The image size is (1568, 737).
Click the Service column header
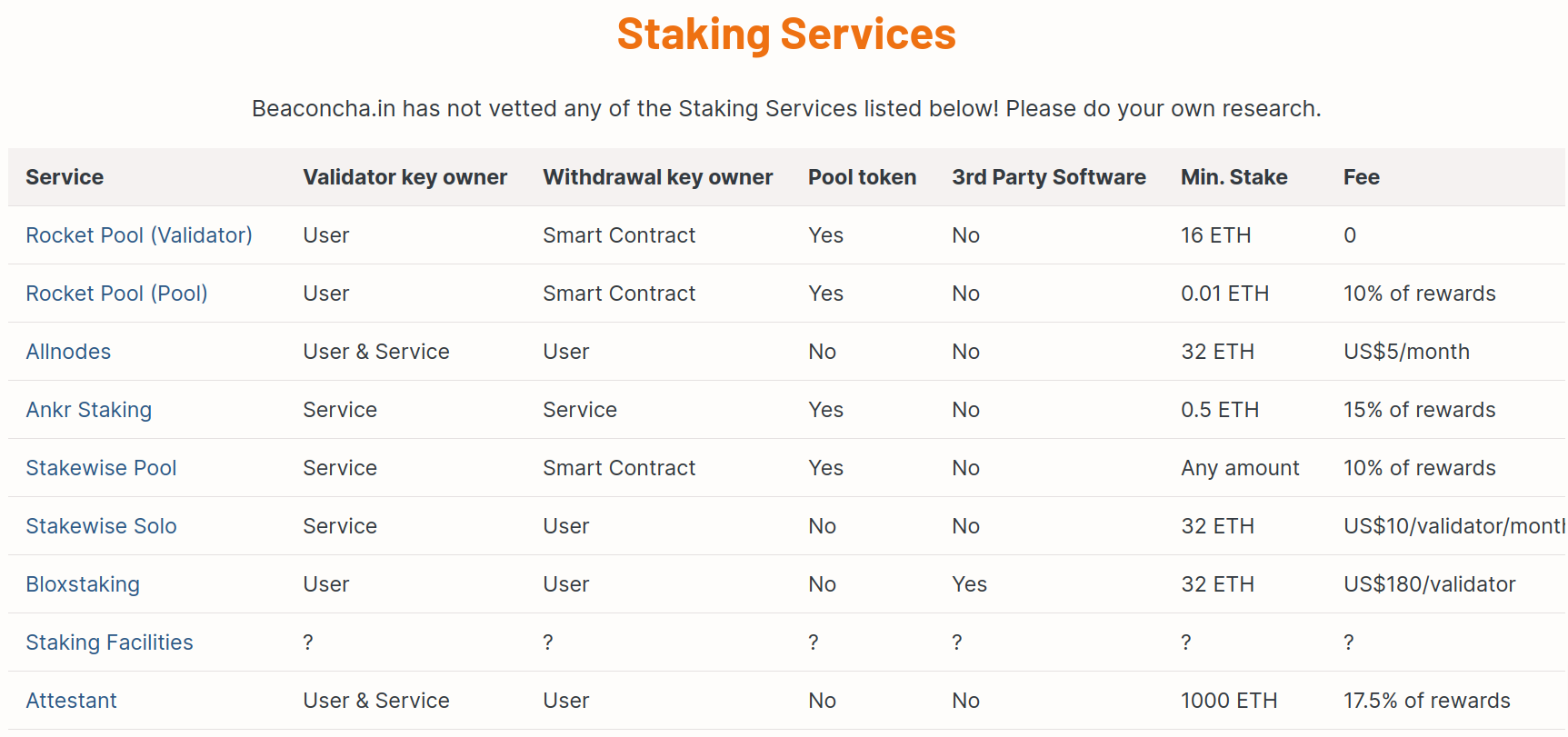click(65, 177)
